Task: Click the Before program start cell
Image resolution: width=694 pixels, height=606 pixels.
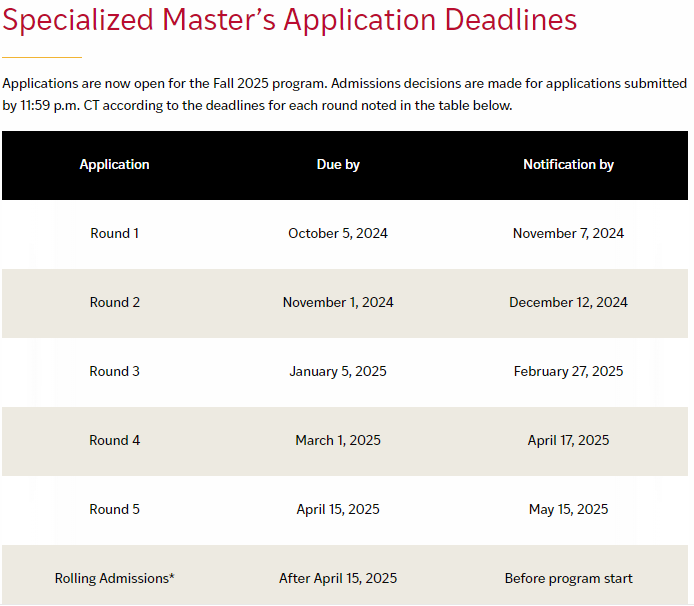Action: click(568, 578)
